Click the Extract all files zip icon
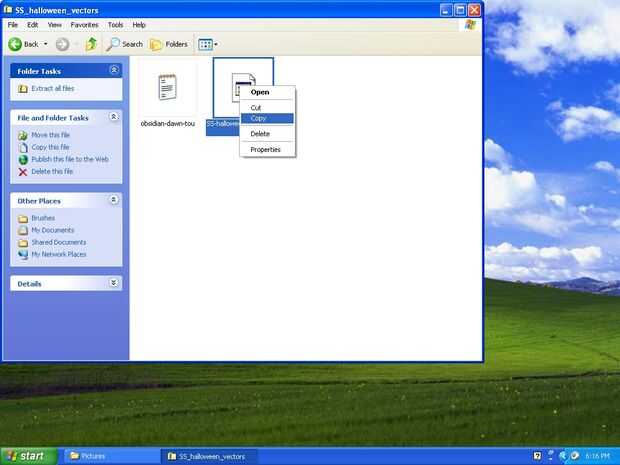The width and height of the screenshot is (620, 465). (x=23, y=89)
